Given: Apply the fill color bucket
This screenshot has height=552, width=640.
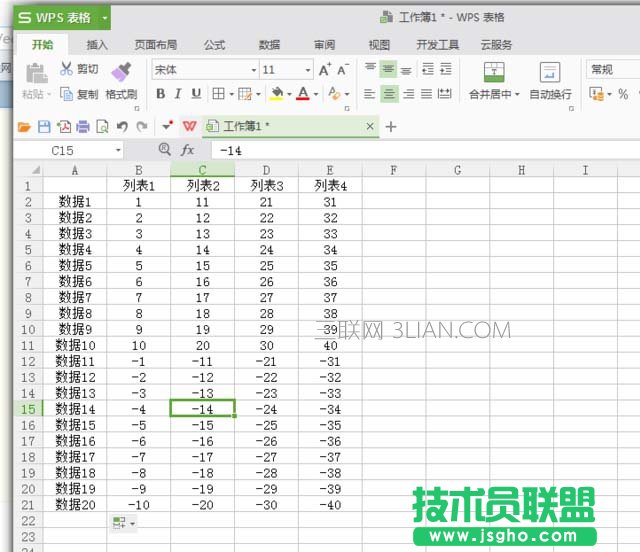Looking at the screenshot, I should [x=277, y=94].
